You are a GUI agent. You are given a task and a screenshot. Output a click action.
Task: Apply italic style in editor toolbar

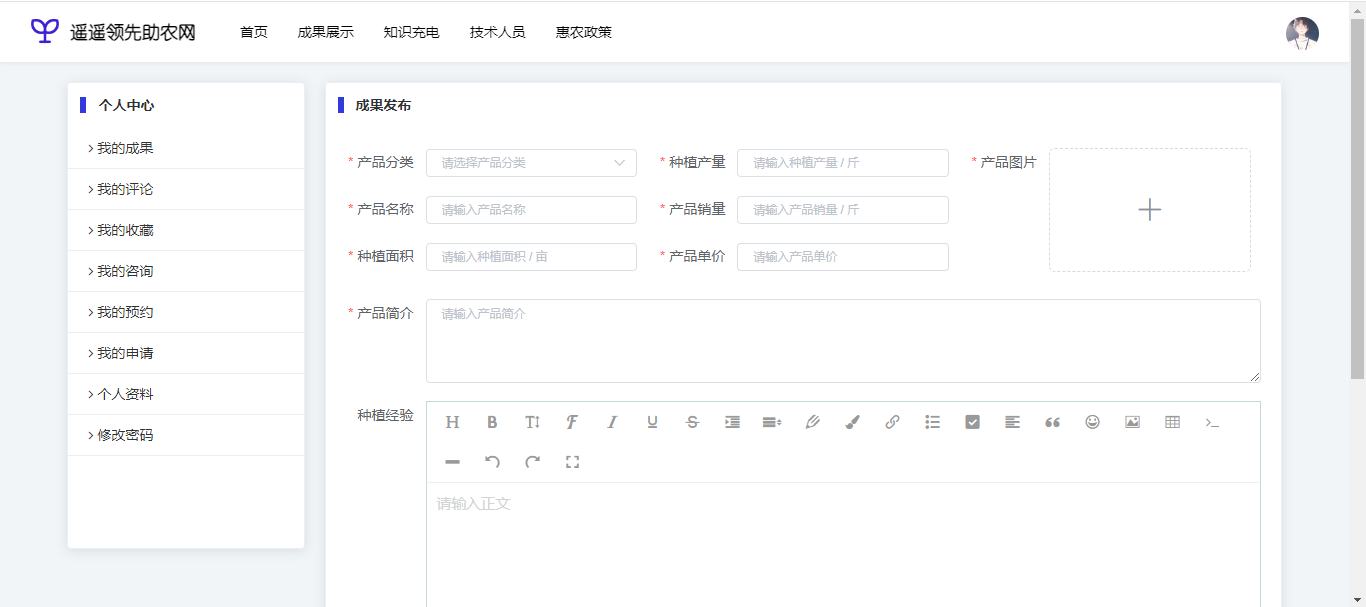coord(612,422)
